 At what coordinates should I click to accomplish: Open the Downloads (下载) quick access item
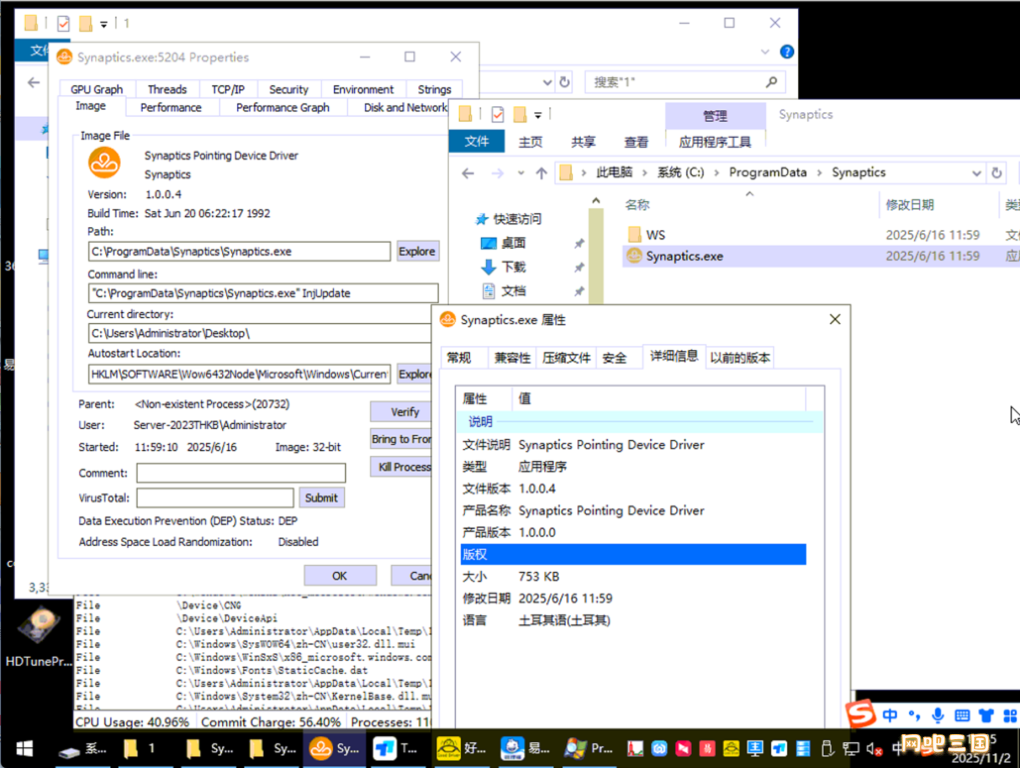513,267
